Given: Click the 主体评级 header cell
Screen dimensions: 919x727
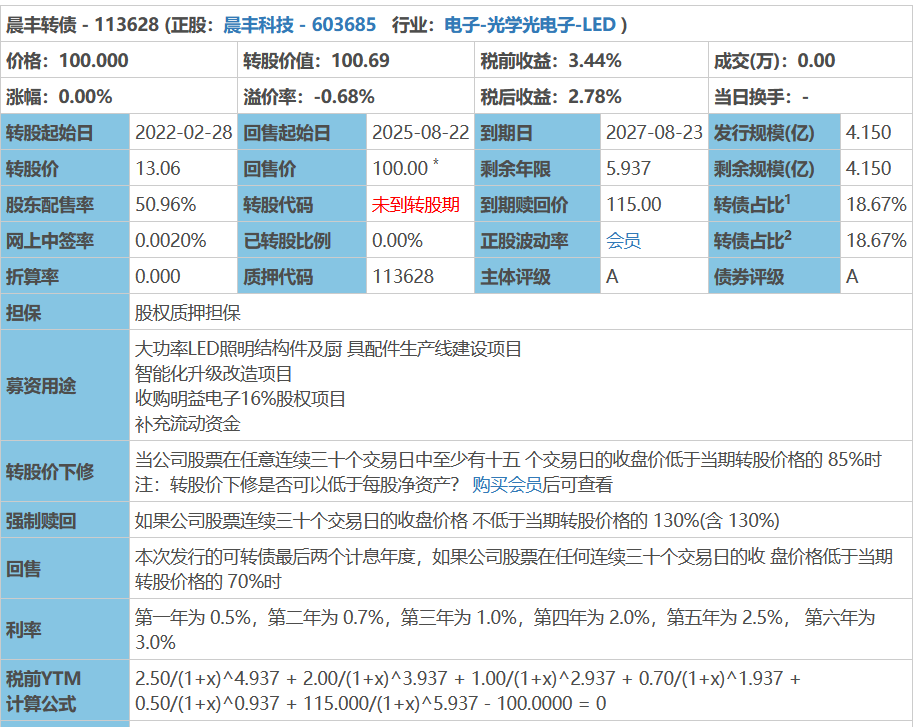Looking at the screenshot, I should point(537,276).
